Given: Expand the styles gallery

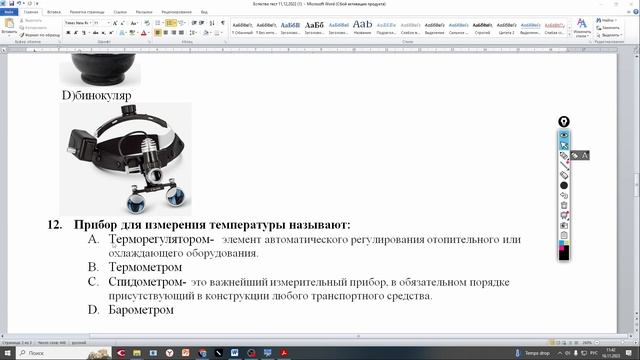Looking at the screenshot, I should [569, 35].
